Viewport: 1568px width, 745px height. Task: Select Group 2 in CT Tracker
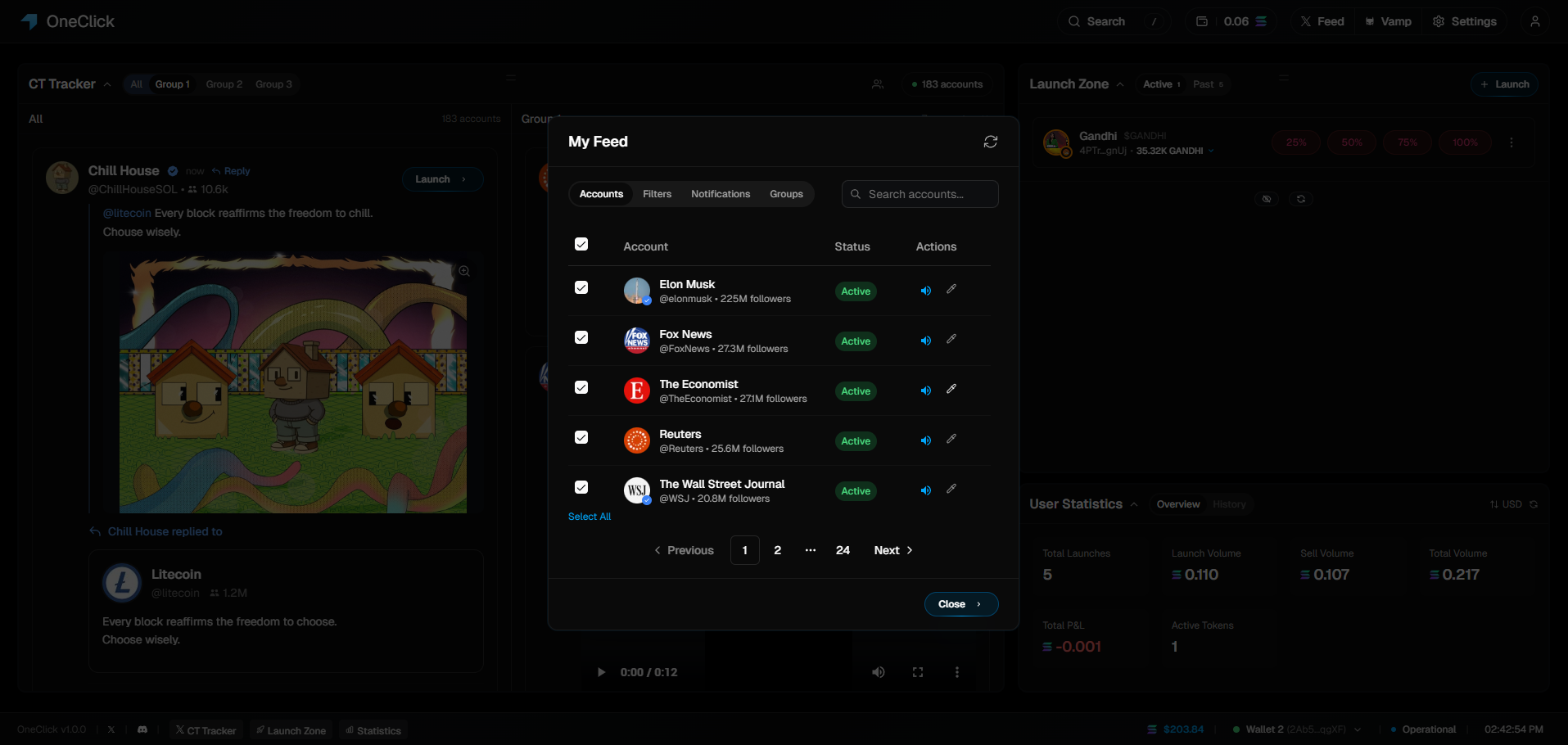[224, 84]
